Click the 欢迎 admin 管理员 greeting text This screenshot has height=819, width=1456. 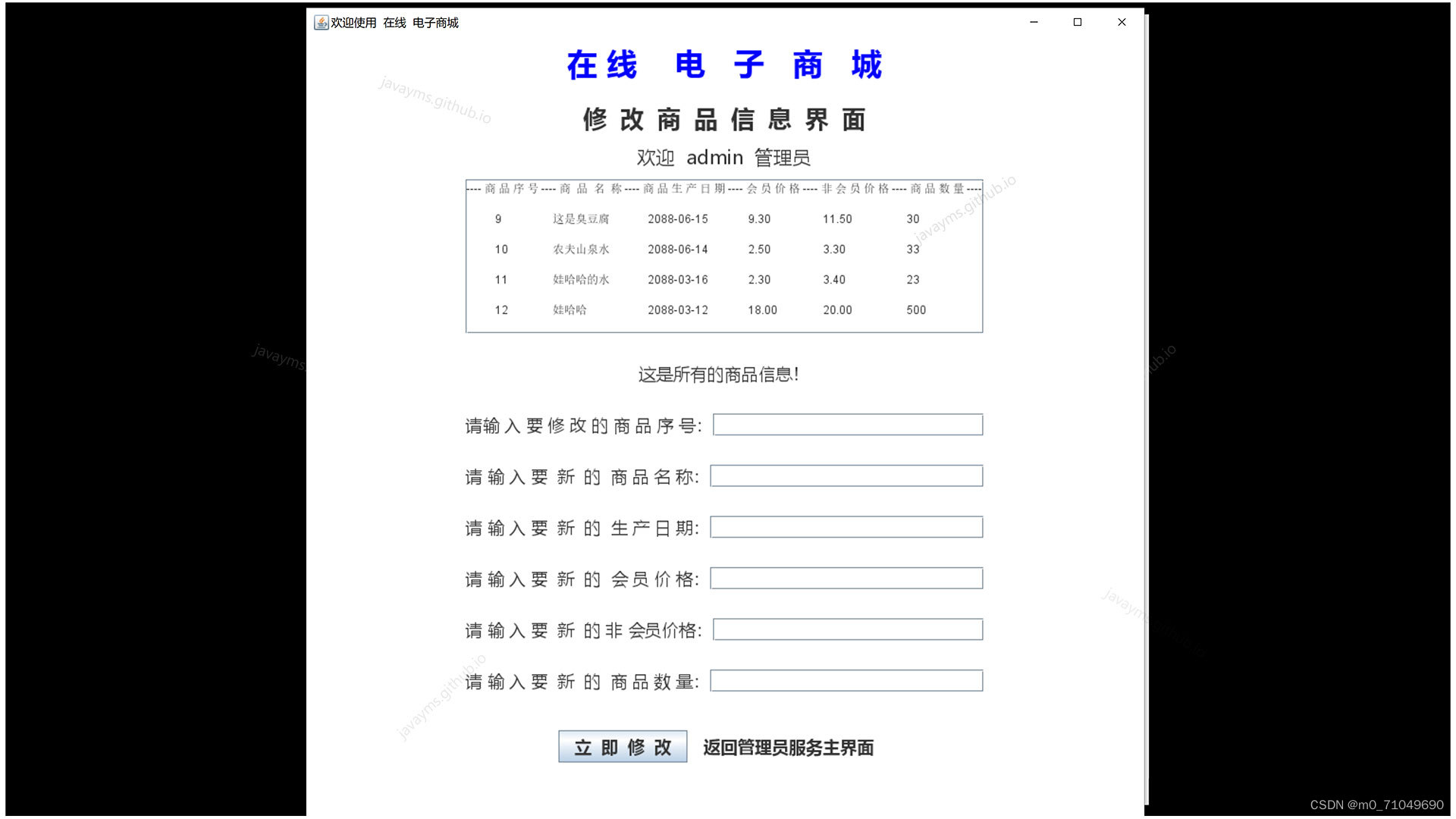(x=723, y=158)
